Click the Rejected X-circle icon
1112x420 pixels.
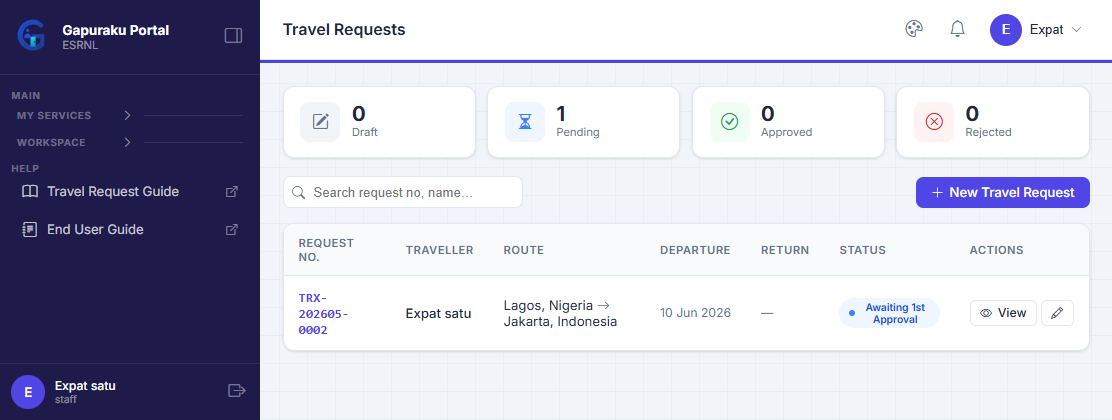(934, 122)
